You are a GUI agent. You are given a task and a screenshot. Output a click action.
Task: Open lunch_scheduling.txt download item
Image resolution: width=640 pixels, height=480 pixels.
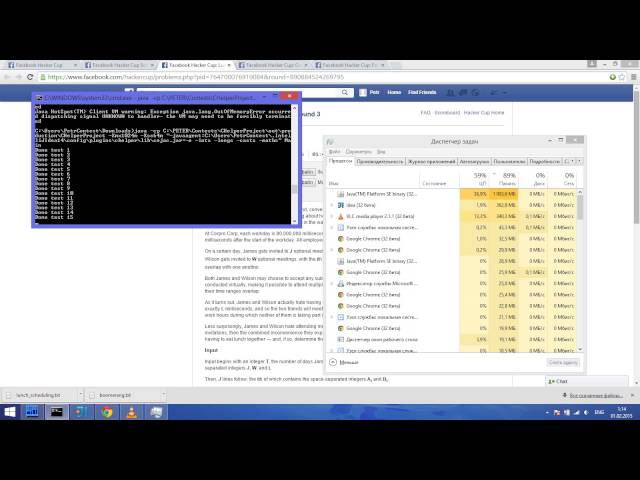click(38, 395)
